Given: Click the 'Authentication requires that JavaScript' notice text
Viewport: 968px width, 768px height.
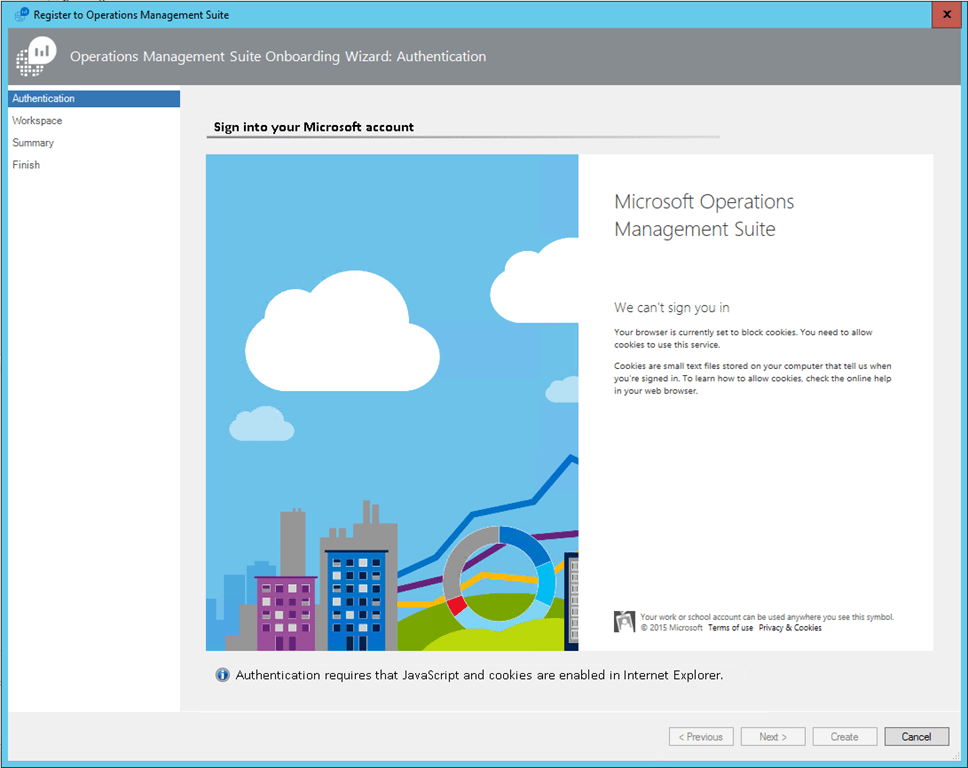Looking at the screenshot, I should coord(479,675).
